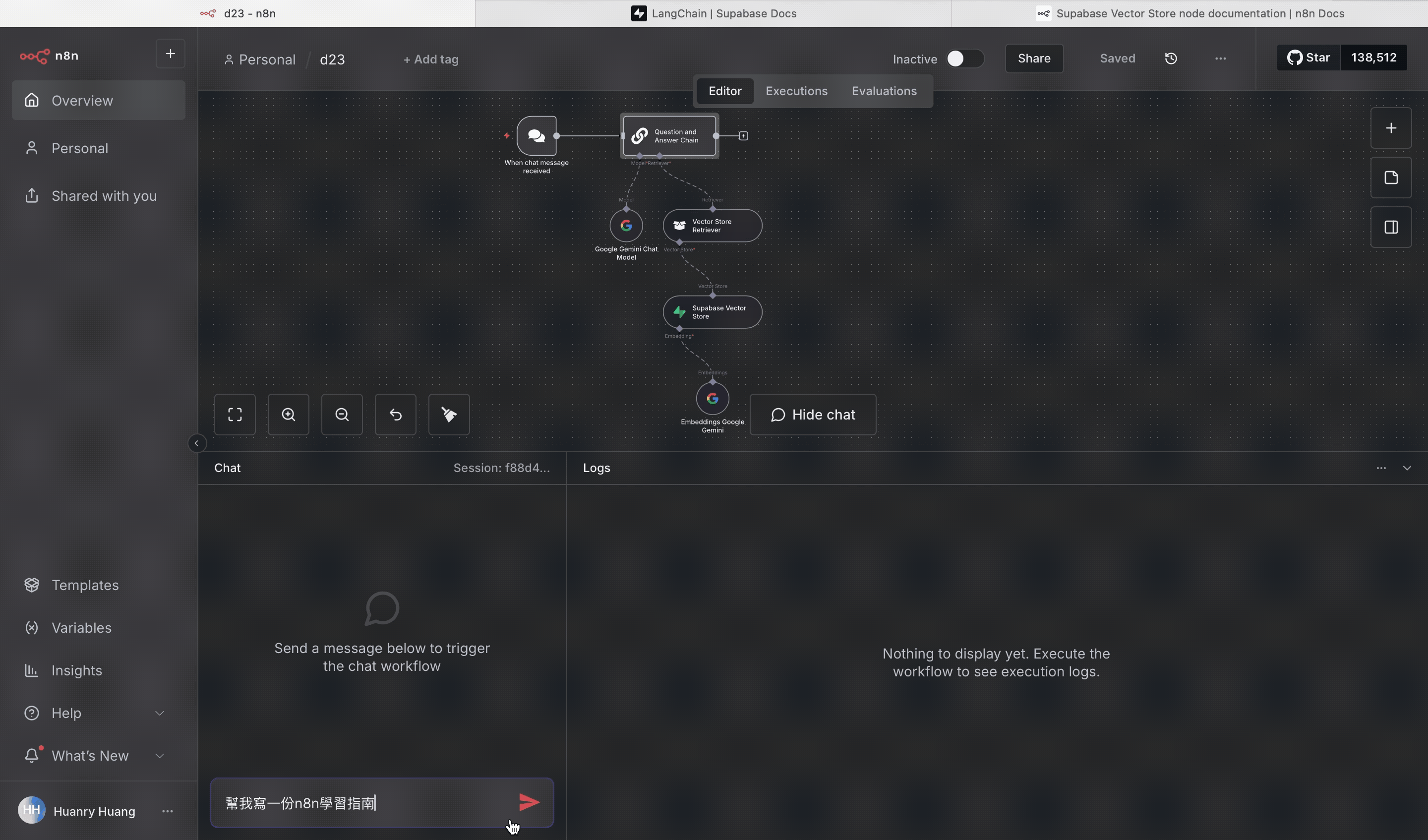Click the zoom in icon

289,415
